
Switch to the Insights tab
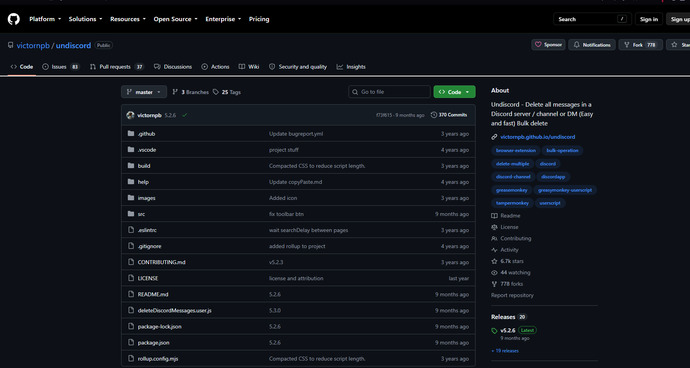tap(351, 67)
